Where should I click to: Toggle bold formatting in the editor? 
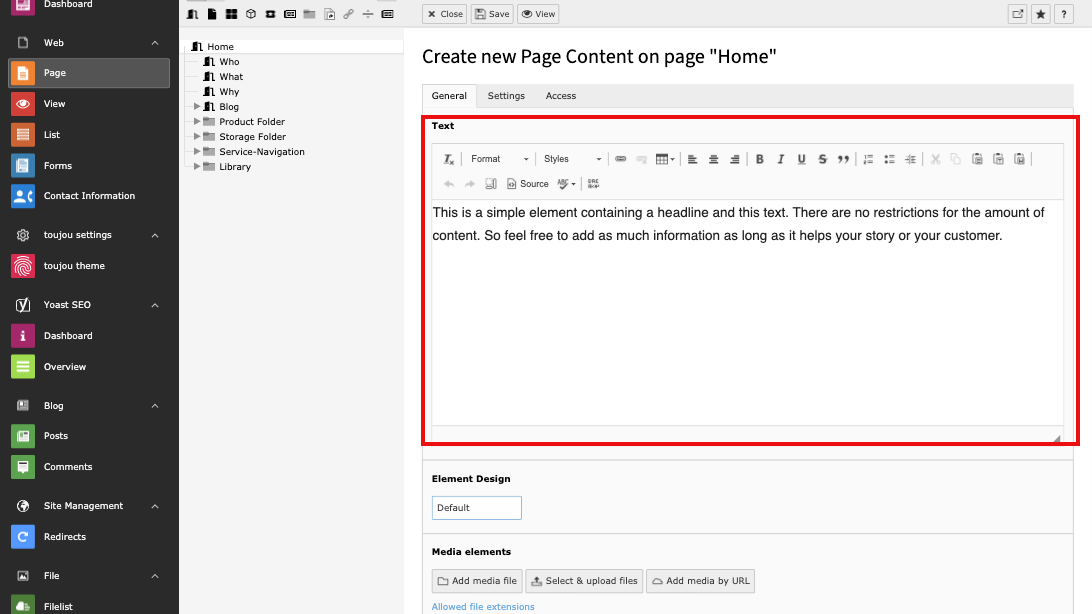pyautogui.click(x=760, y=159)
